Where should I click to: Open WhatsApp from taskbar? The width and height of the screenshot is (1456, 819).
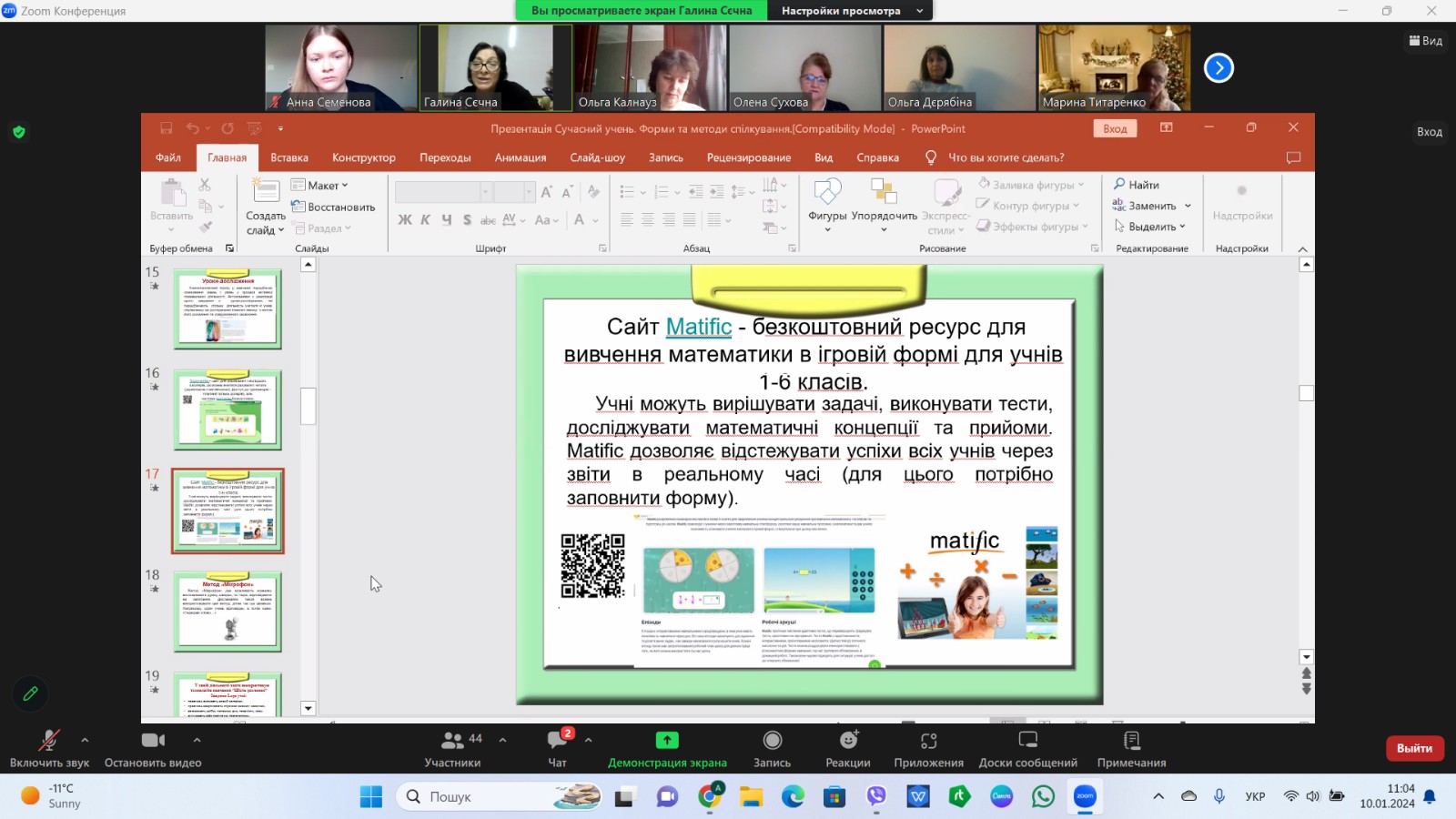(x=1043, y=797)
